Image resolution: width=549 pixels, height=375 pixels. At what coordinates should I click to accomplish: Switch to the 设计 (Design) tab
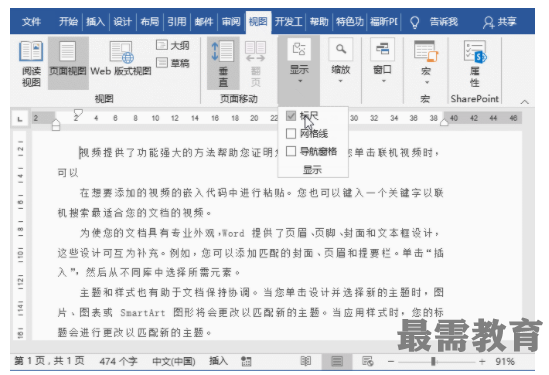[x=122, y=22]
